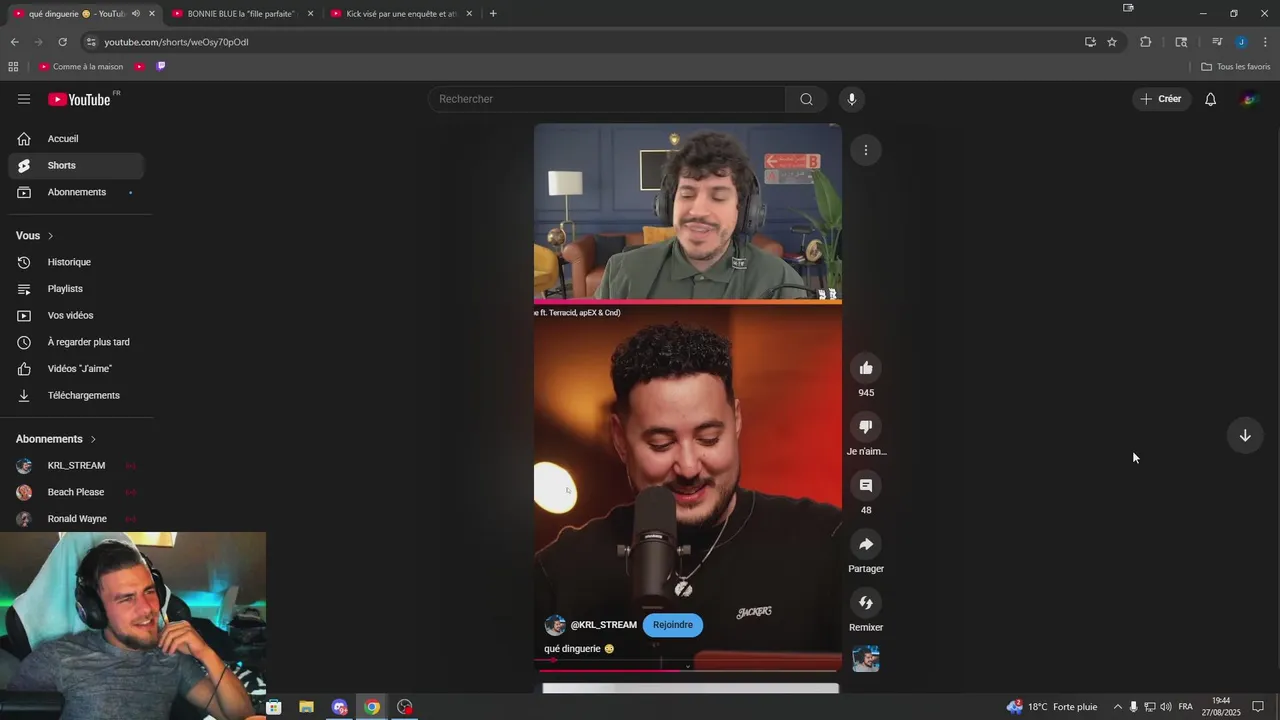Select Shorts in the sidebar
The image size is (1280, 720).
(x=76, y=165)
